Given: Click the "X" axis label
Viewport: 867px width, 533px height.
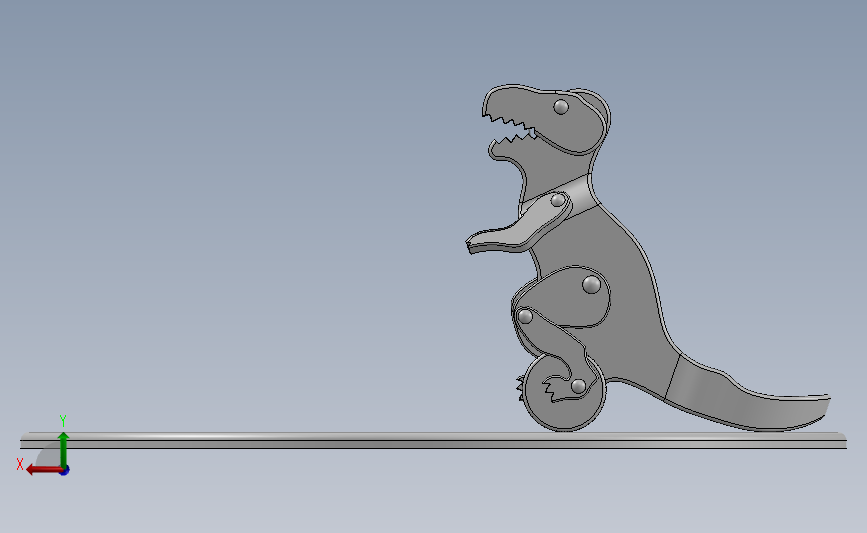Looking at the screenshot, I should tap(20, 464).
